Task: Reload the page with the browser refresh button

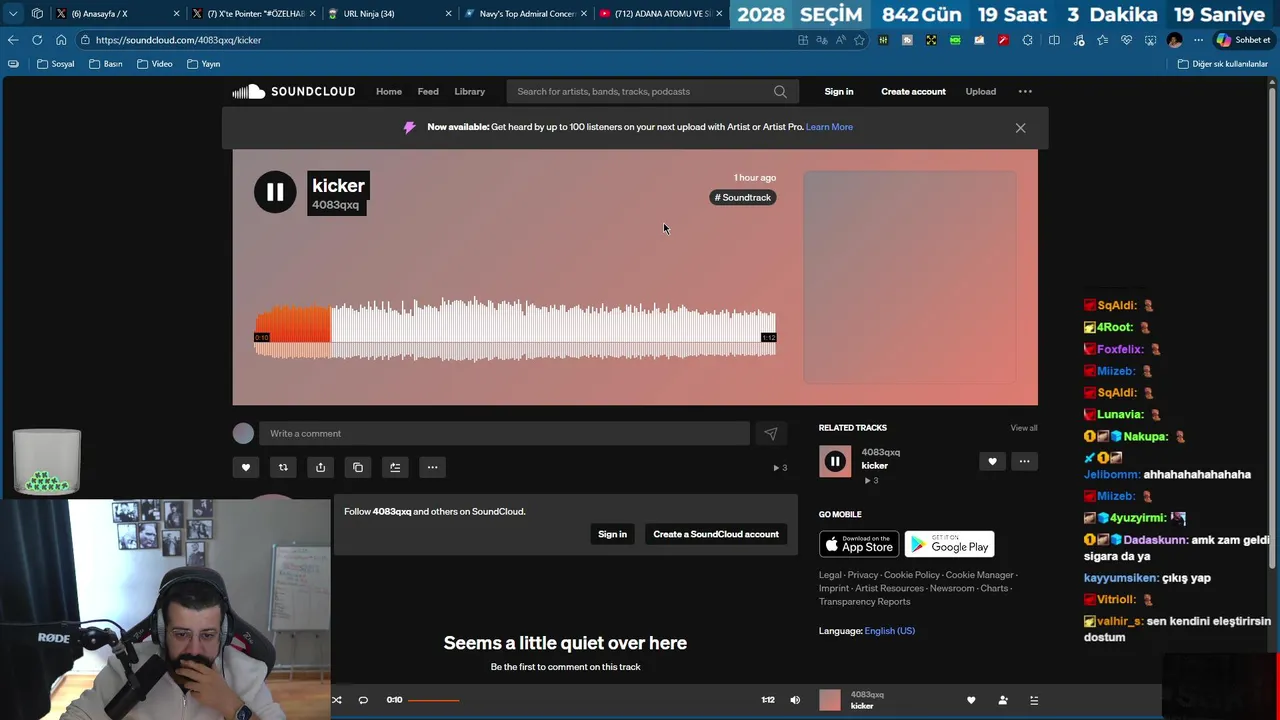Action: 37,40
